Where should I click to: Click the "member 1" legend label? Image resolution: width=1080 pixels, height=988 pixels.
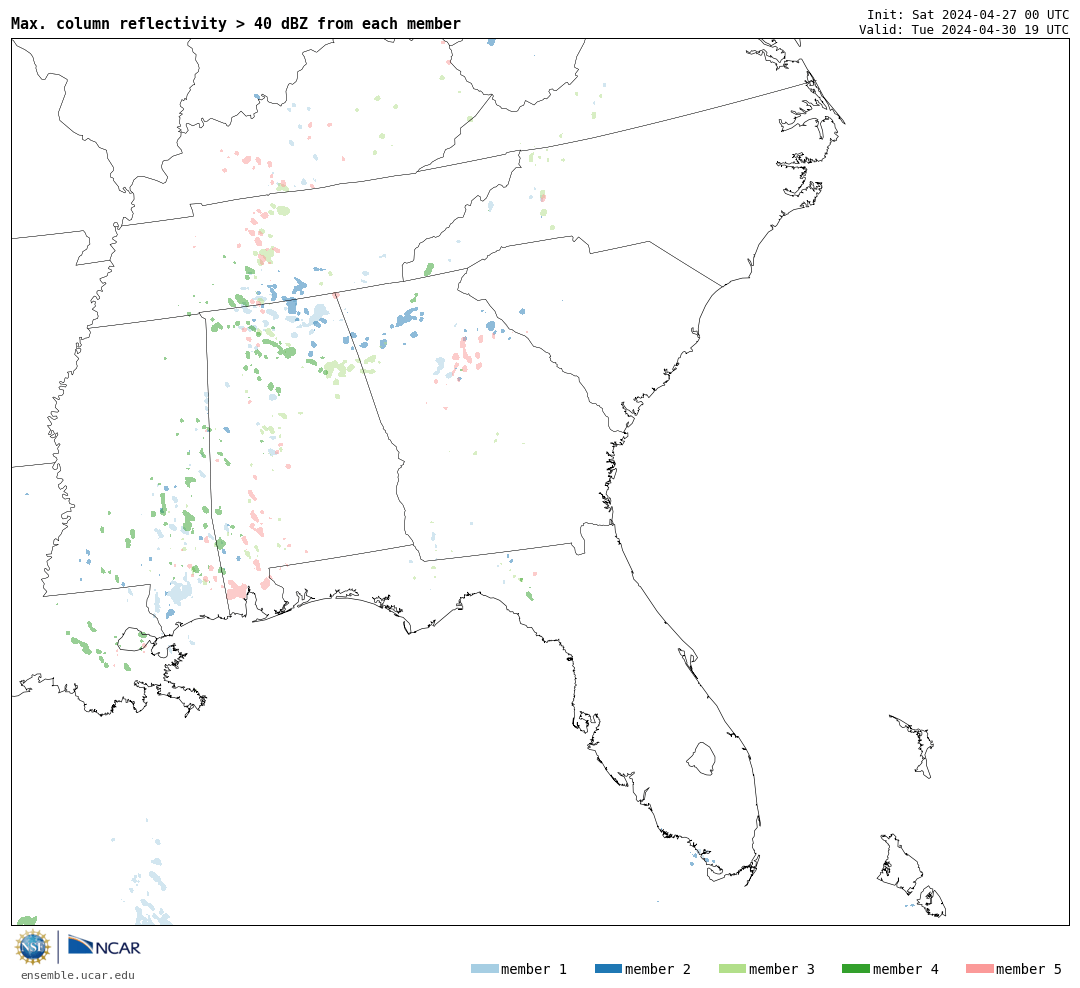click(x=534, y=969)
